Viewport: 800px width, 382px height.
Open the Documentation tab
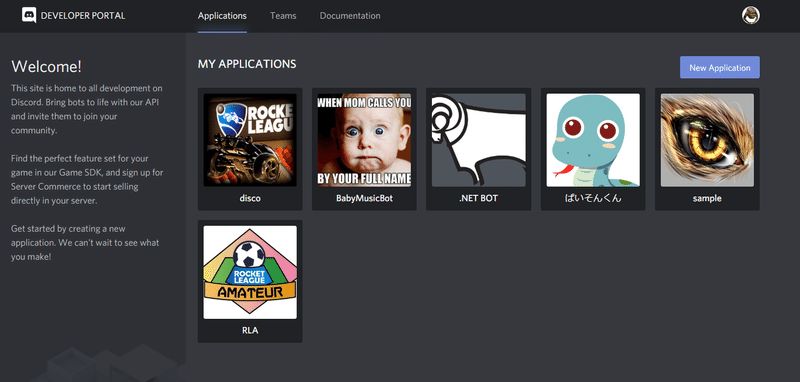coord(350,16)
